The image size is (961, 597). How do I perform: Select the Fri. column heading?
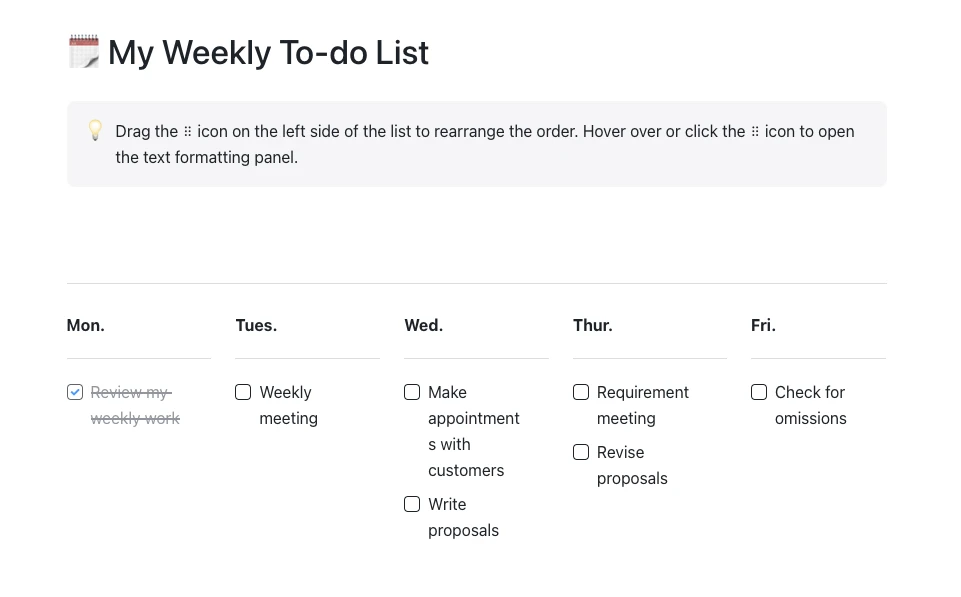click(x=764, y=325)
